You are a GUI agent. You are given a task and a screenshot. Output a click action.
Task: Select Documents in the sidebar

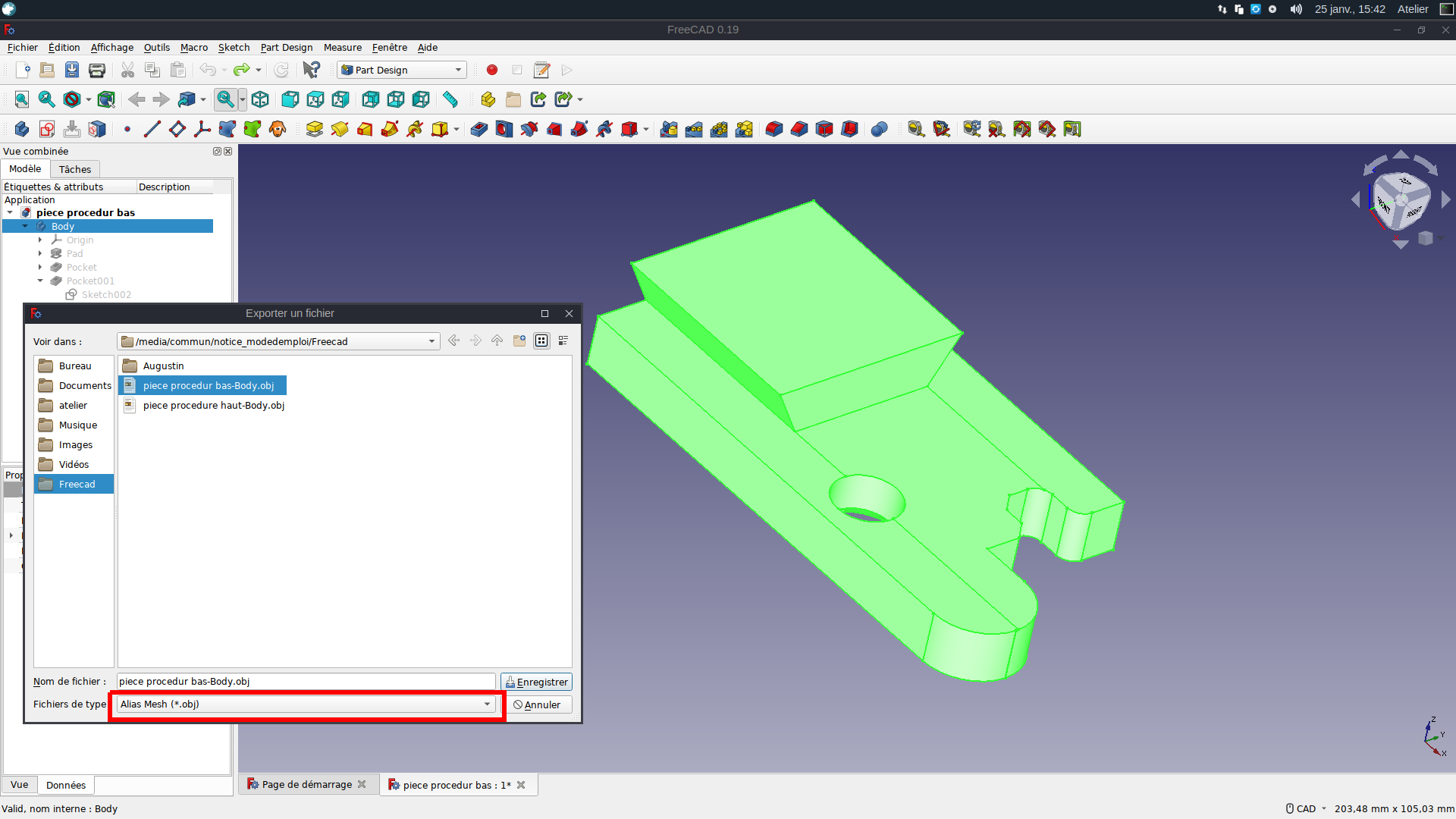pos(74,385)
